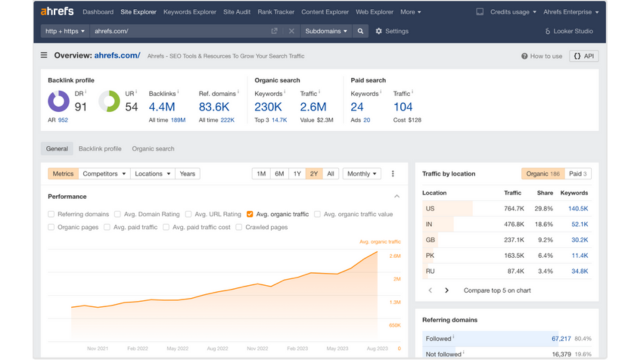Image resolution: width=640 pixels, height=360 pixels.
Task: Click the How to use help icon
Action: (524, 56)
